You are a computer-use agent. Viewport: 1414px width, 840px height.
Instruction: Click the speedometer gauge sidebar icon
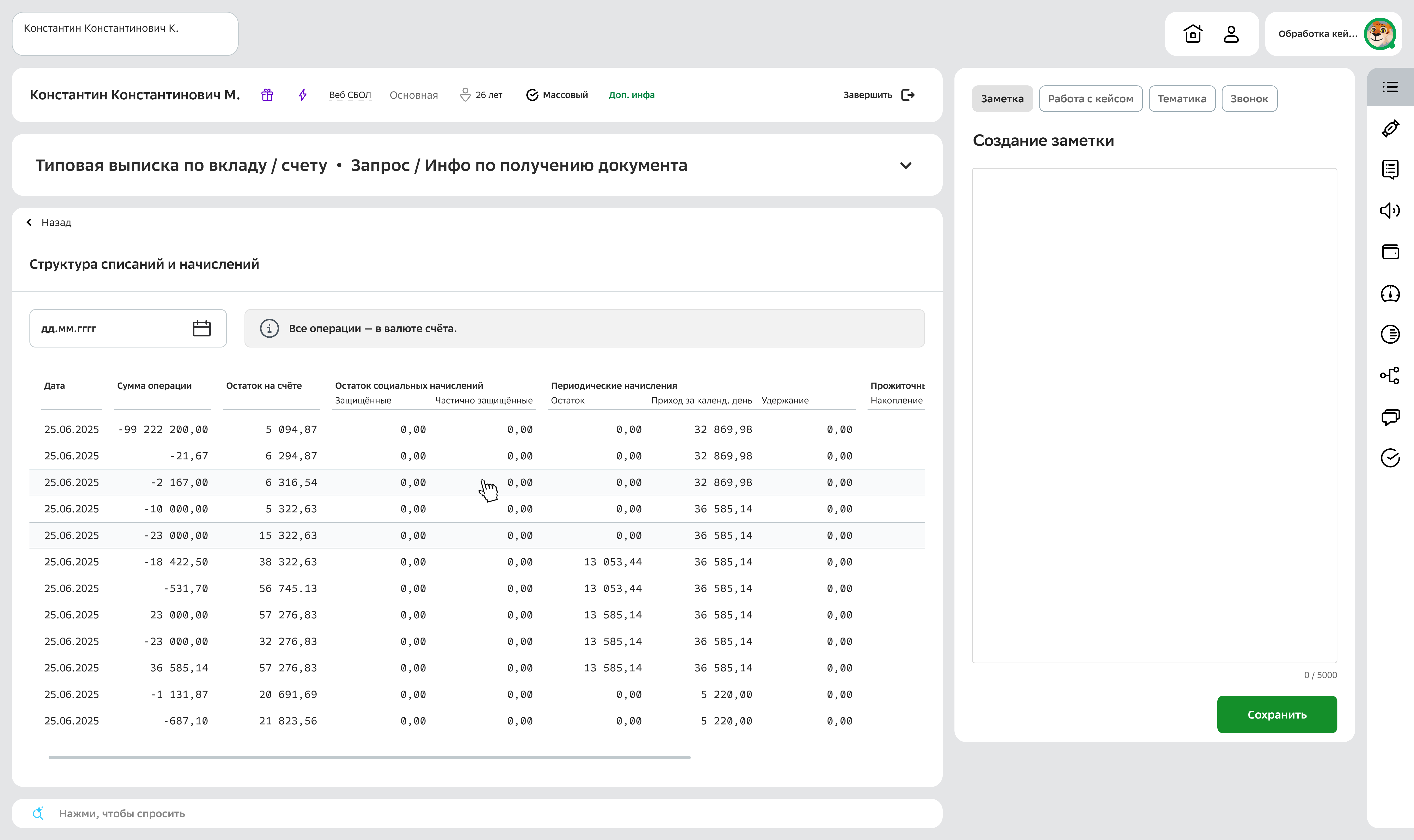(1390, 293)
